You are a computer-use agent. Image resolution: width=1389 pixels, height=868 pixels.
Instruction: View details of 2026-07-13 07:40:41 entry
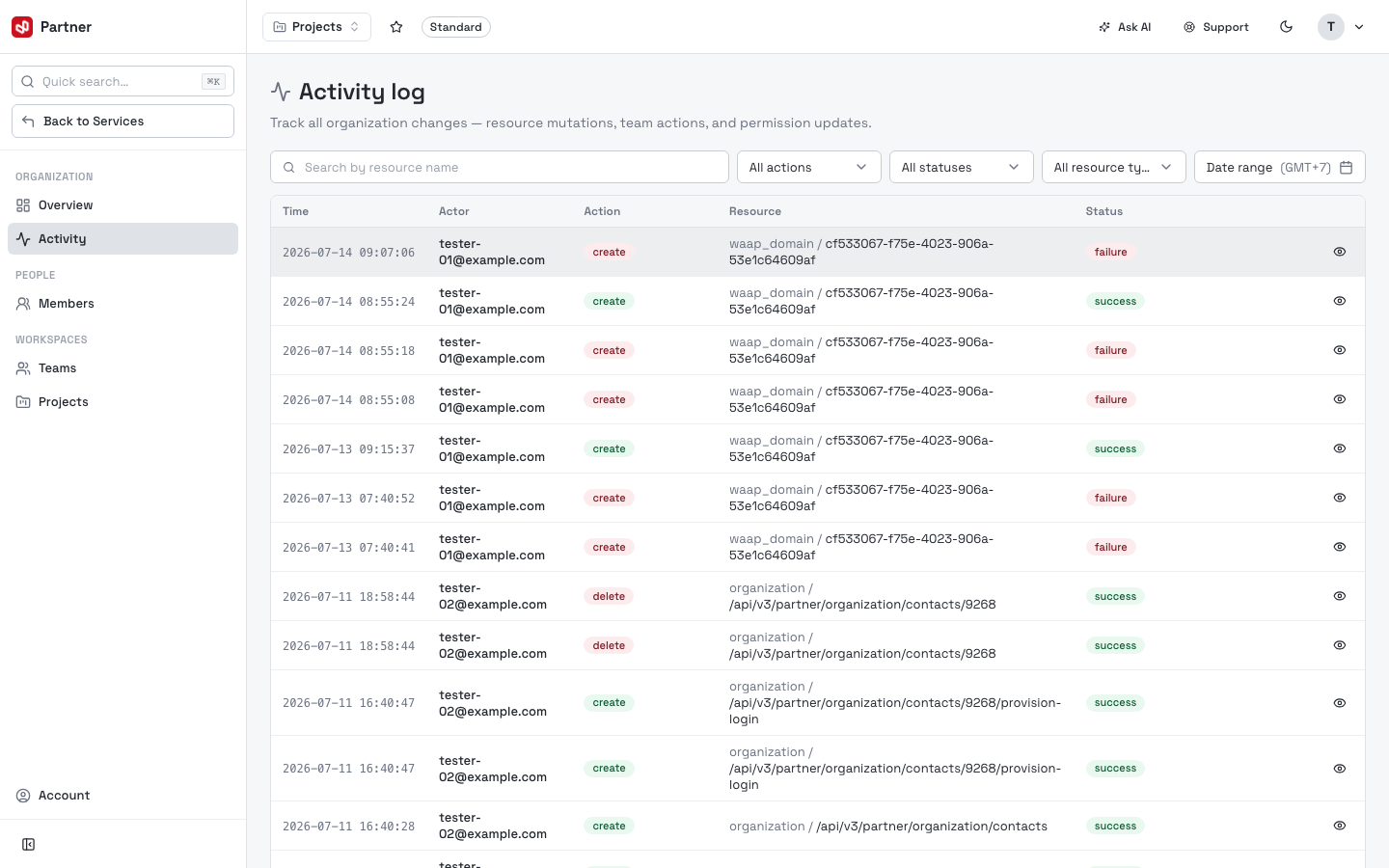tap(1340, 547)
